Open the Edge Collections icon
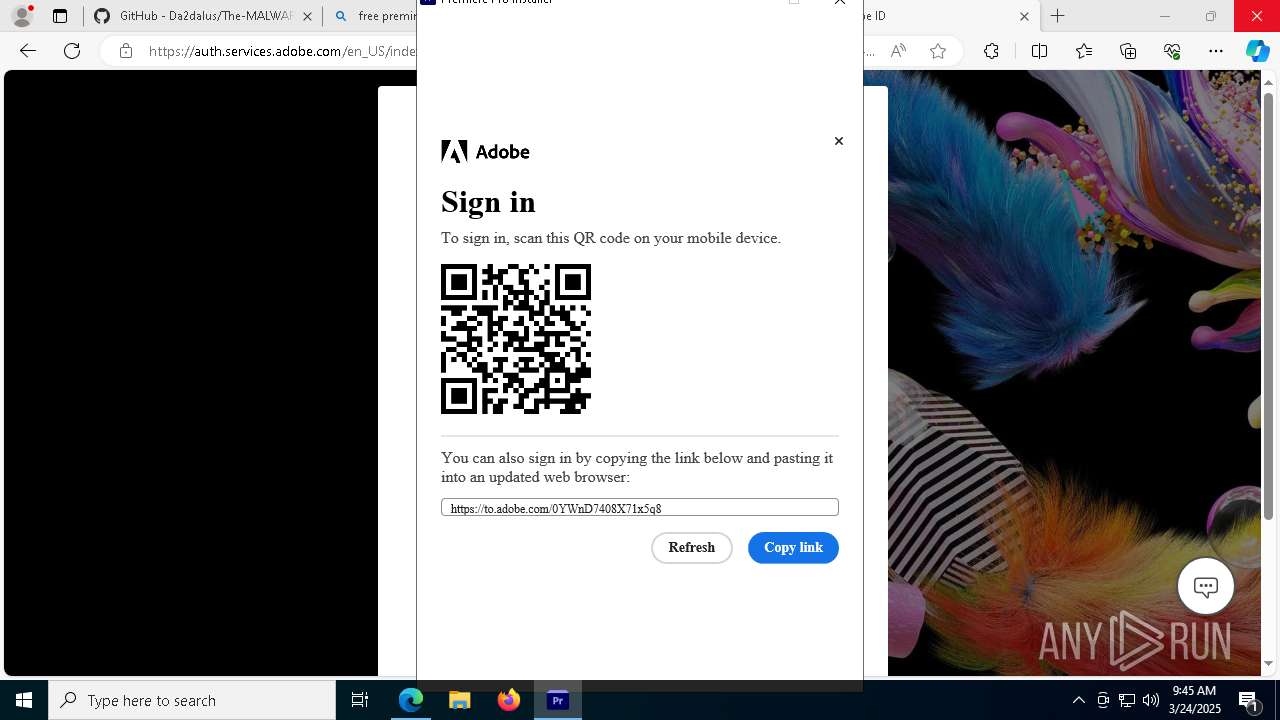The image size is (1280, 720). (1128, 51)
